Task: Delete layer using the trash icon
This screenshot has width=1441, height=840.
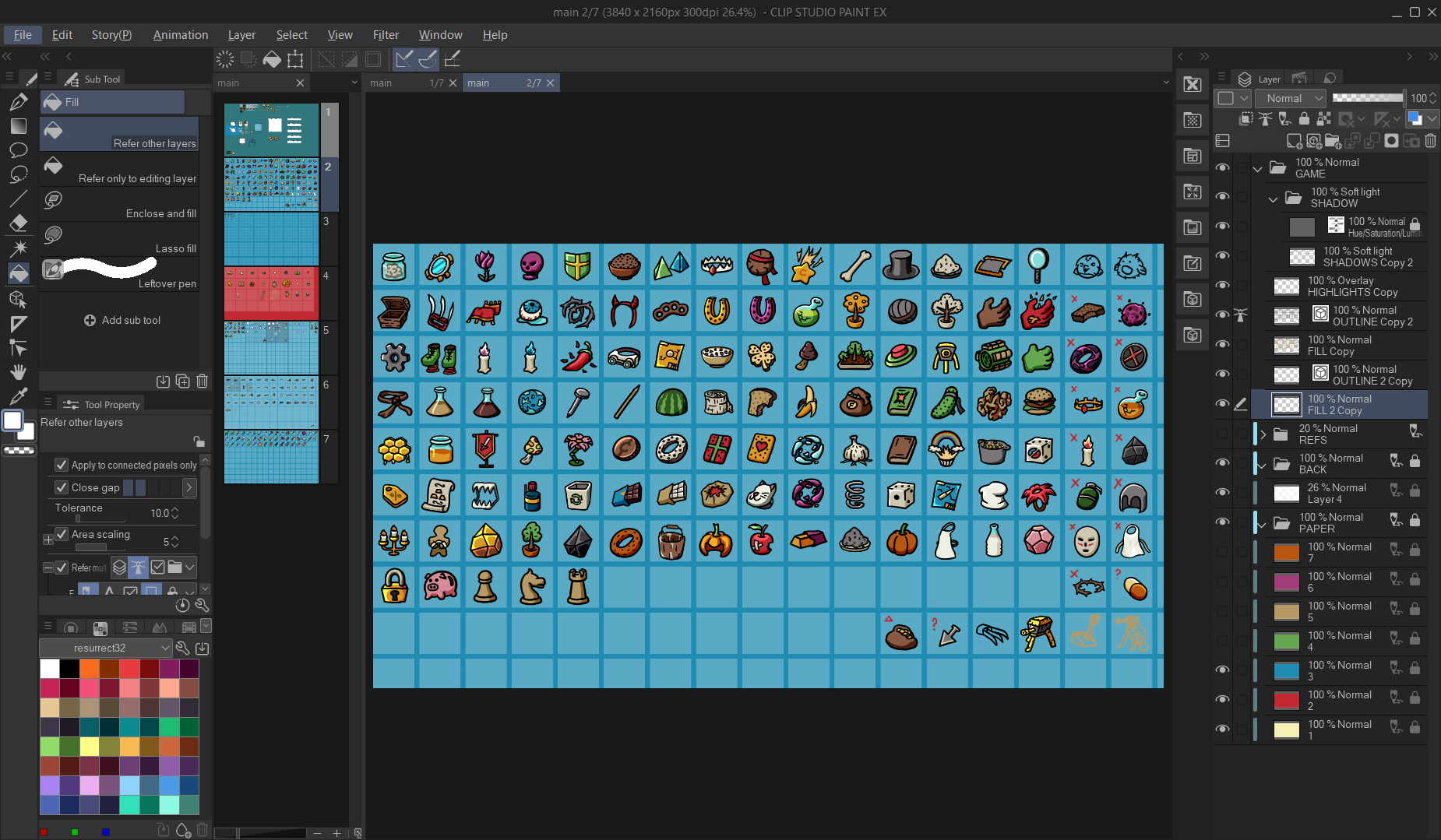Action: click(1430, 141)
